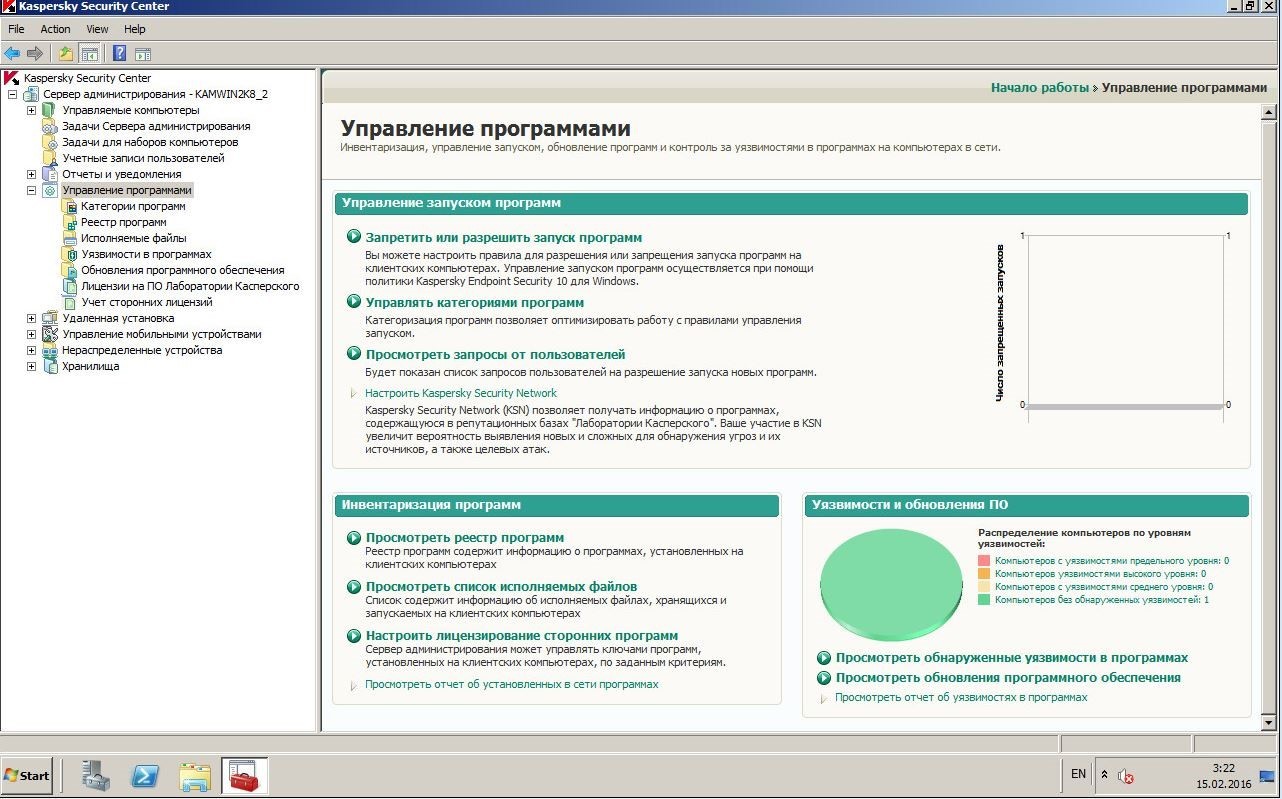The image size is (1282, 799).
Task: Click the Show/Hide Action Pane toolbar icon
Action: tap(143, 54)
